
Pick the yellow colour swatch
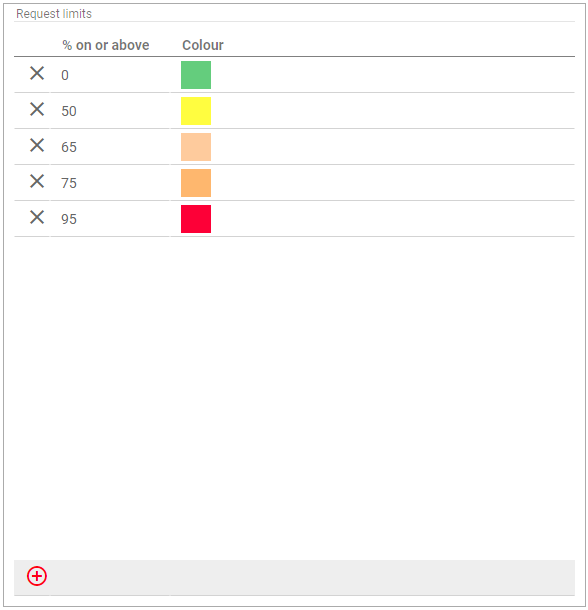pyautogui.click(x=196, y=111)
